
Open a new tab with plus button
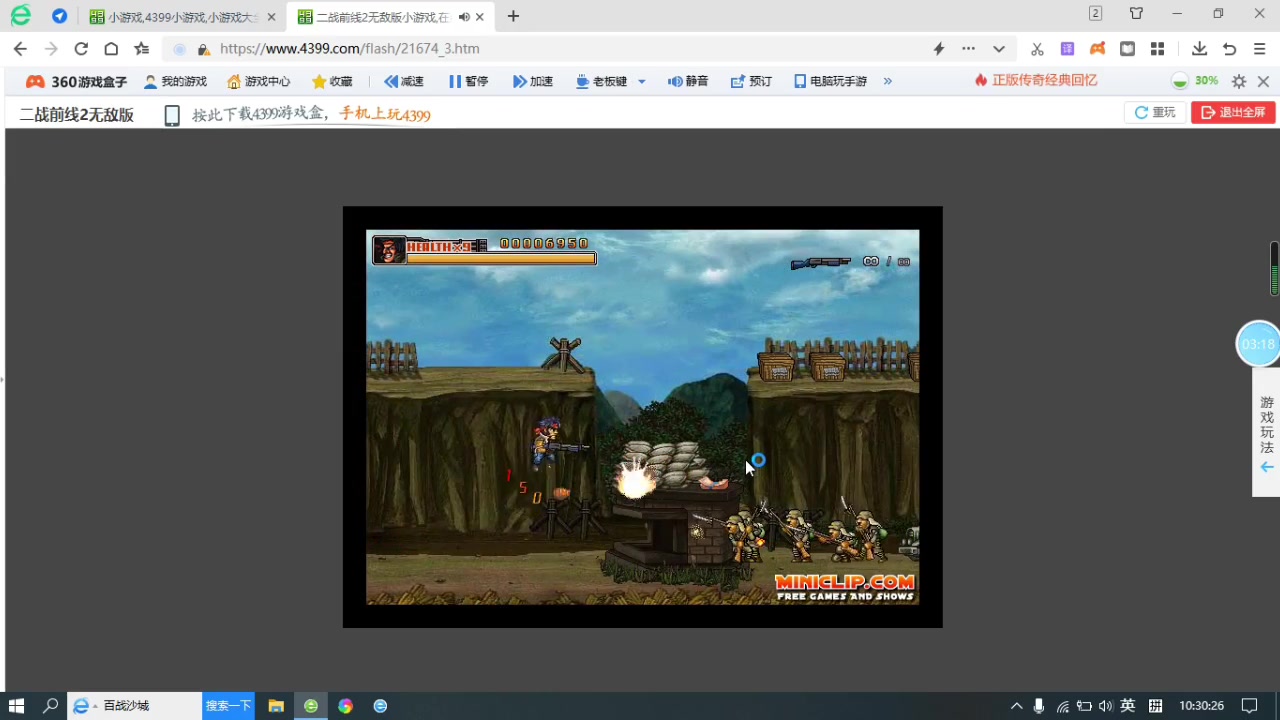[x=513, y=16]
